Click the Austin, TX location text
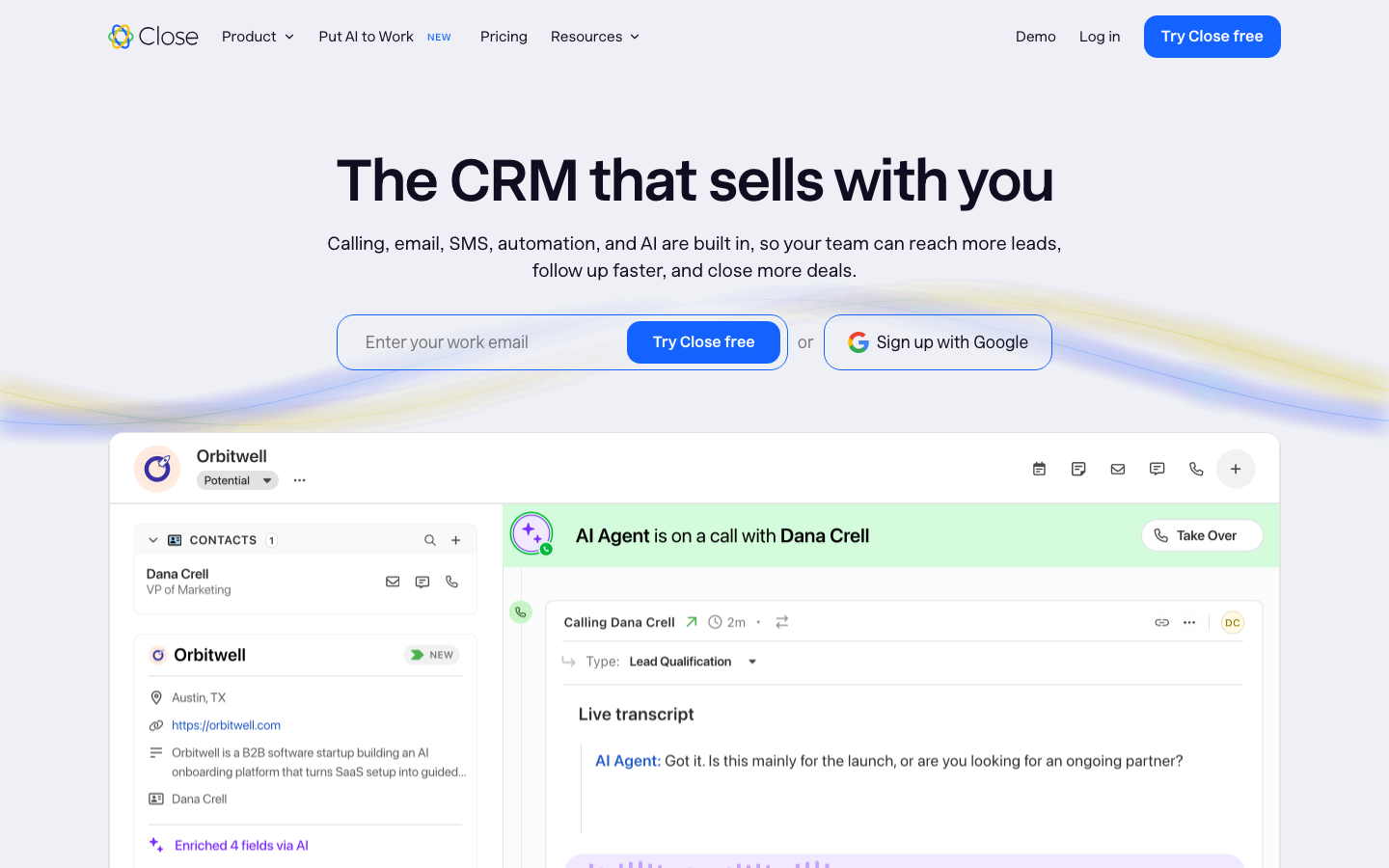Viewport: 1389px width, 868px height. pyautogui.click(x=199, y=697)
